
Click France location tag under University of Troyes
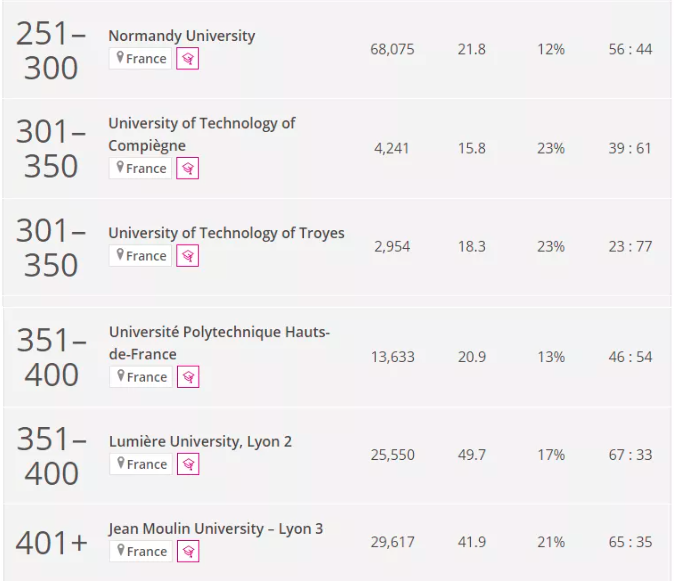point(141,256)
